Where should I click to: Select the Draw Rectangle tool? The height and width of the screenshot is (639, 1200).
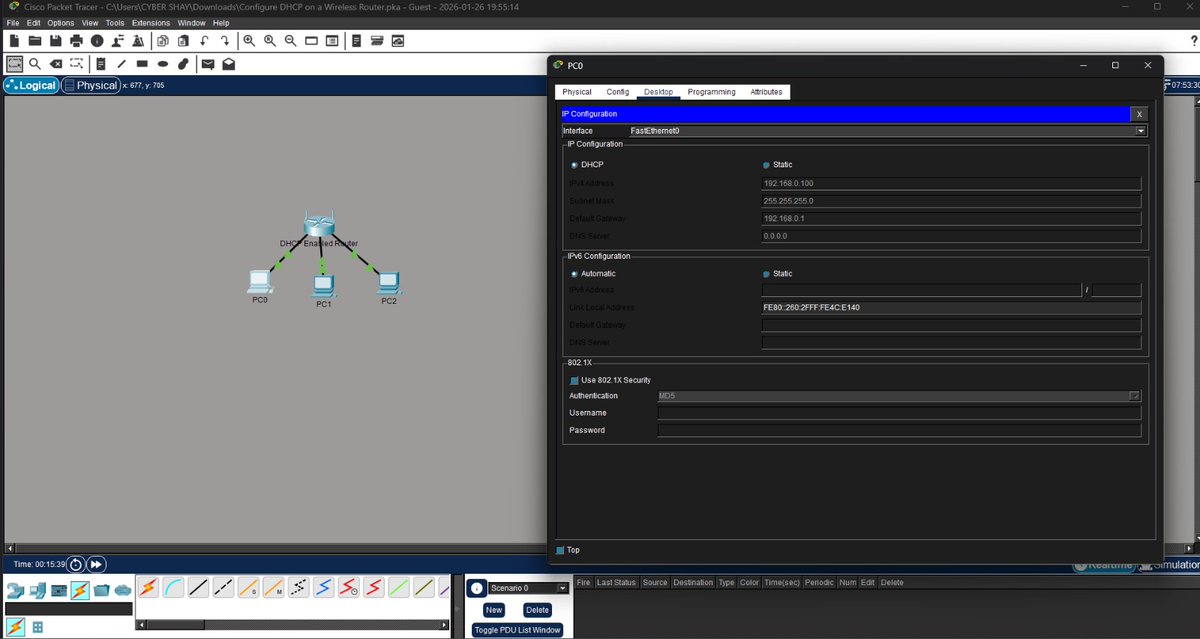click(x=142, y=63)
